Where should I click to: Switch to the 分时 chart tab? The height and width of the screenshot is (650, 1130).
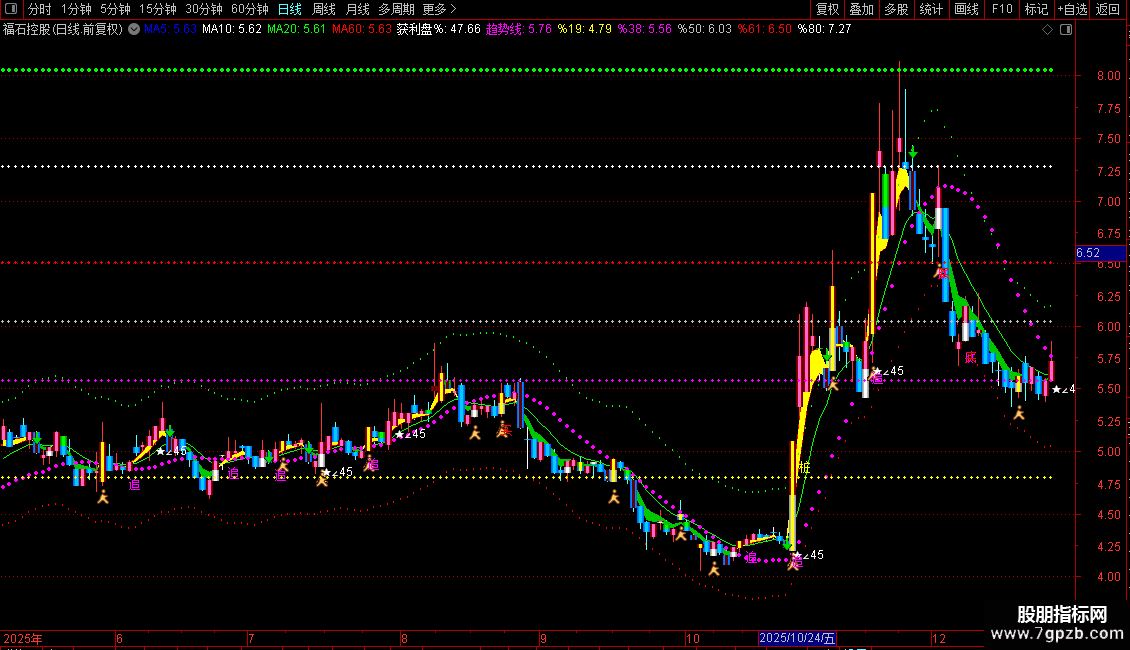(x=40, y=9)
